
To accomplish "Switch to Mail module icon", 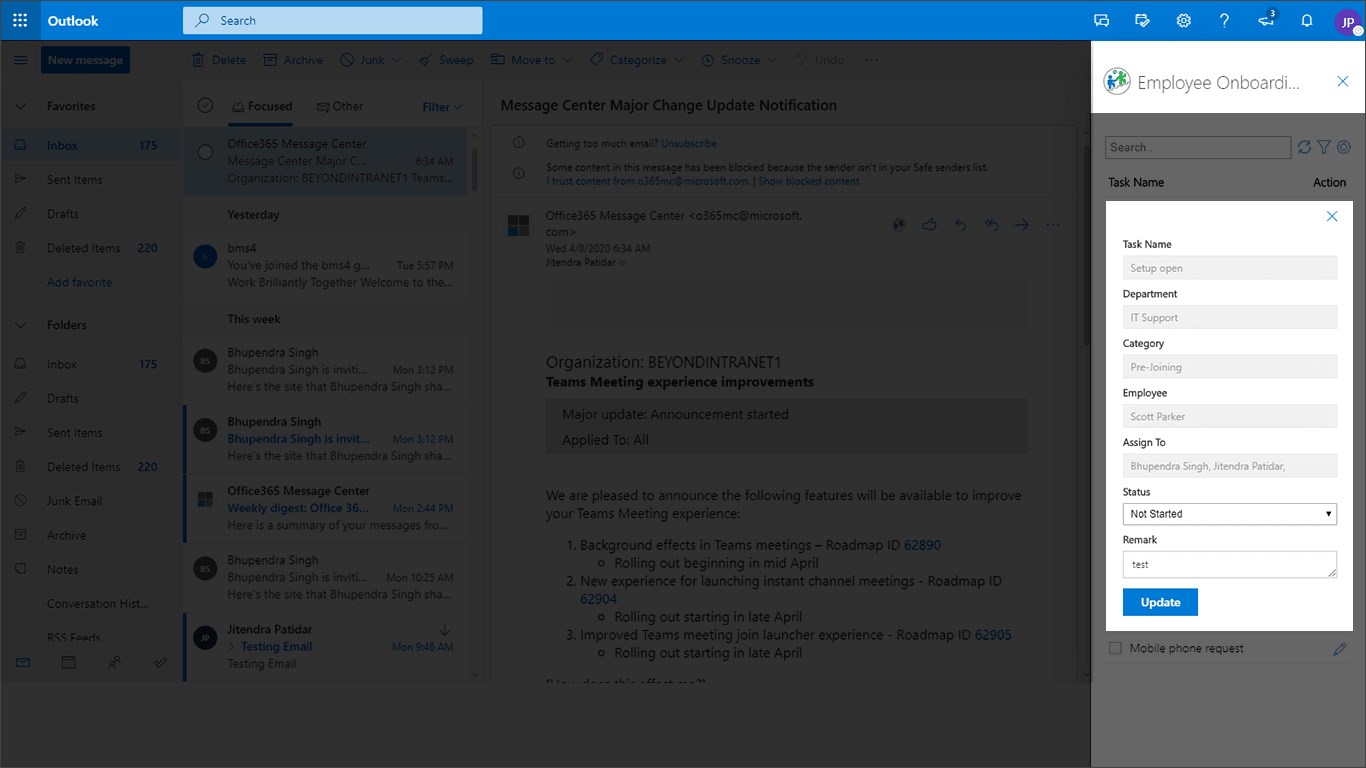I will coord(22,662).
